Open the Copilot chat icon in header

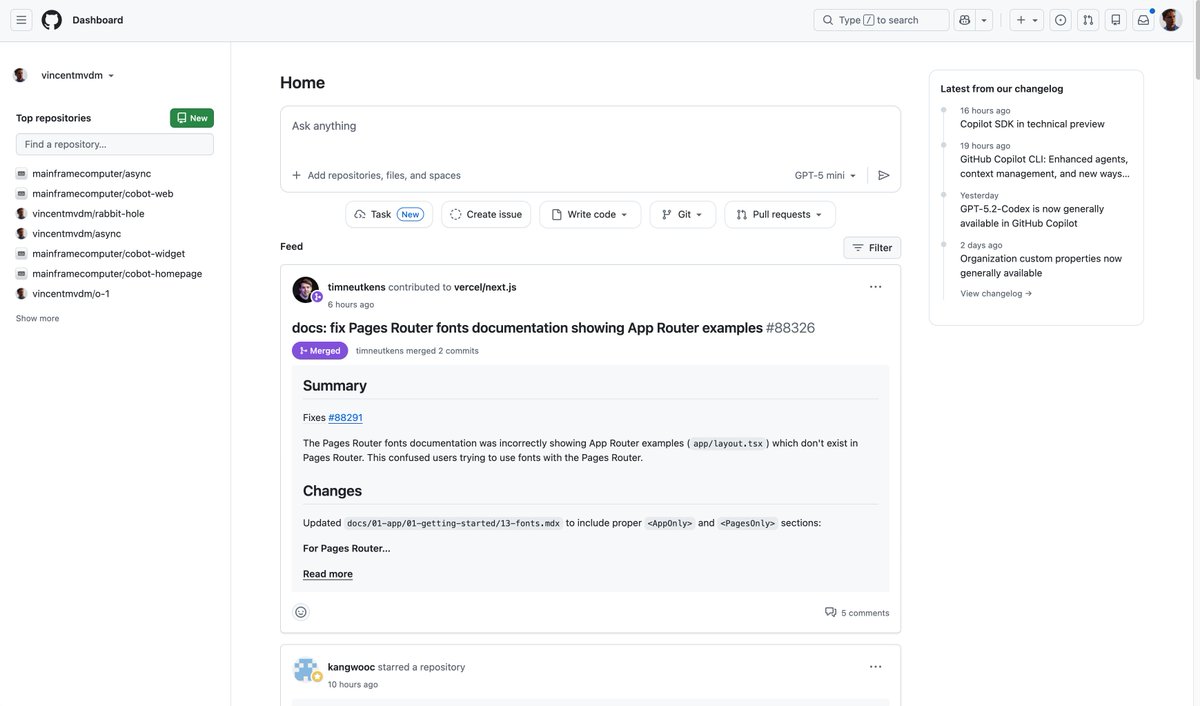click(x=964, y=20)
